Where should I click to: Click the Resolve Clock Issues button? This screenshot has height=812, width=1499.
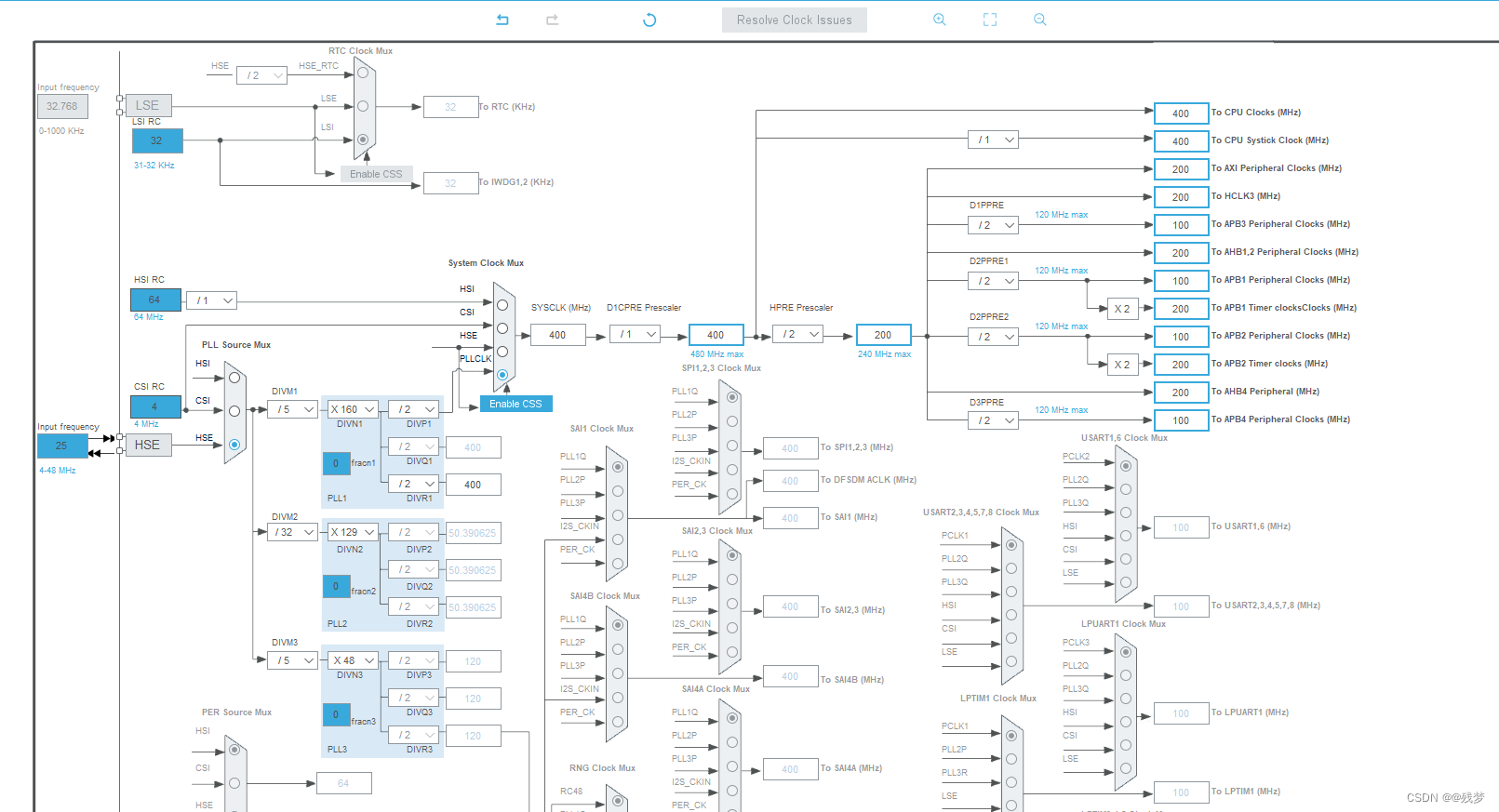795,20
